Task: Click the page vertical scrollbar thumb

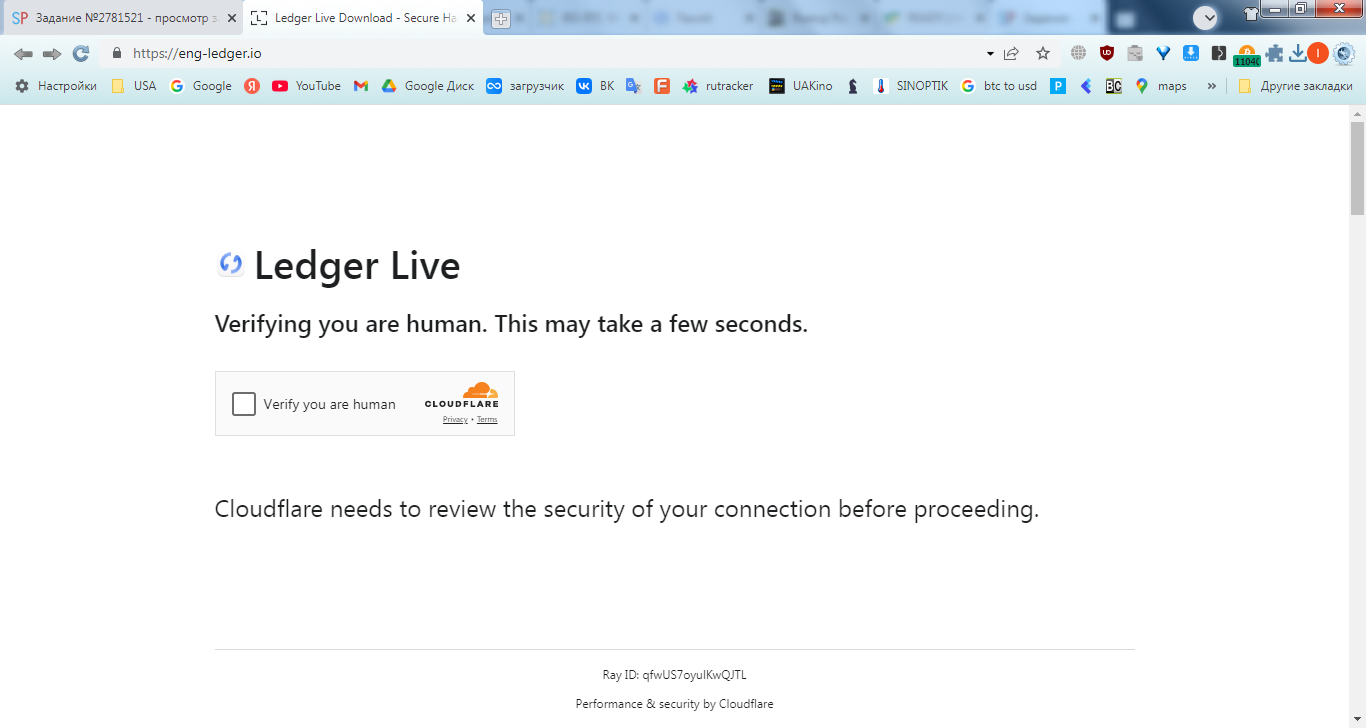Action: 1357,168
